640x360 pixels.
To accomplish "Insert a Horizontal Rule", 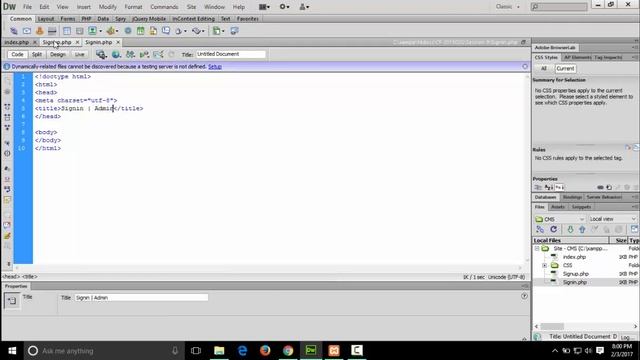I will click(x=52, y=31).
